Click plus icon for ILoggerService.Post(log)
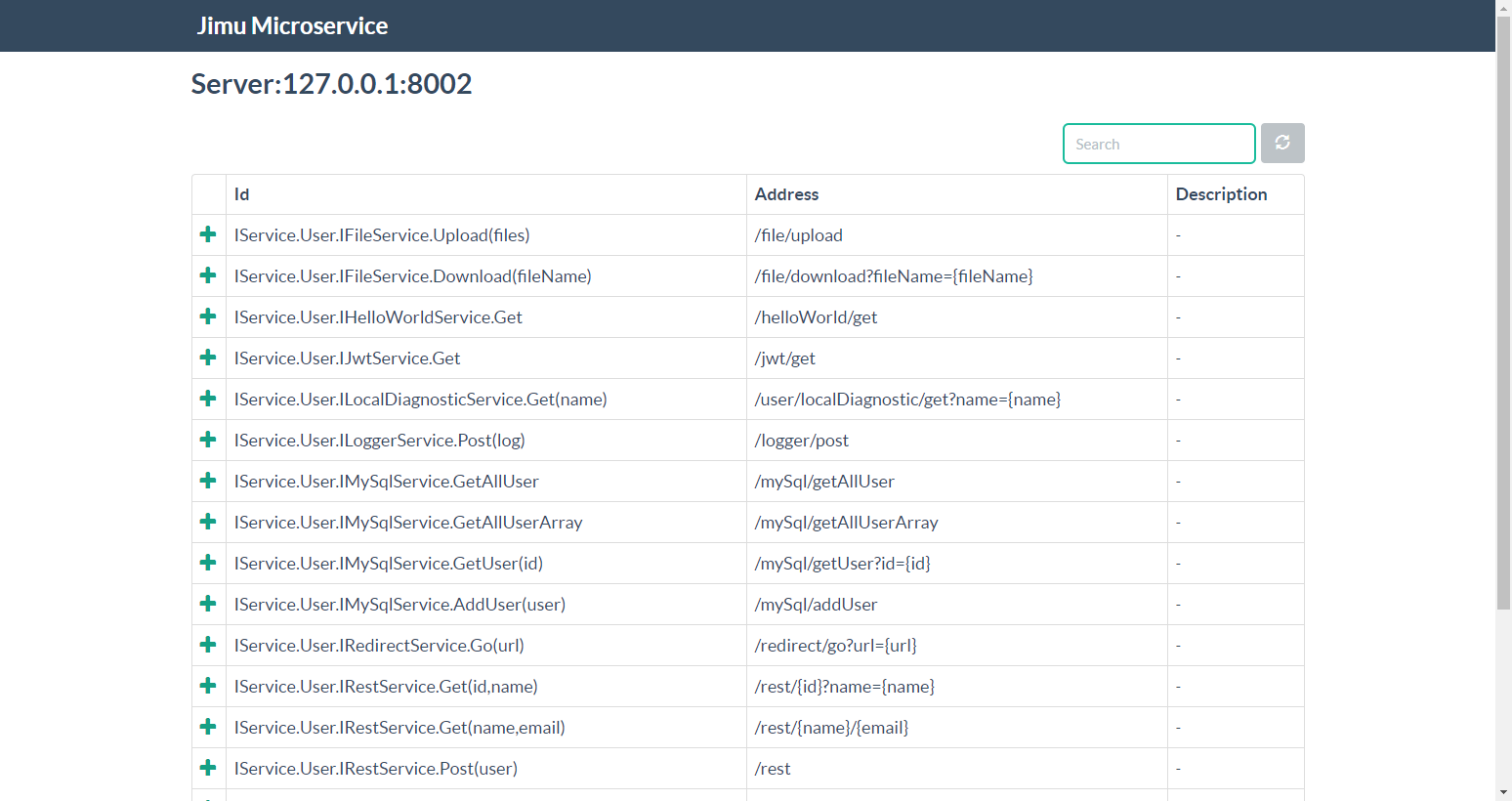The height and width of the screenshot is (801, 1512). [x=208, y=440]
